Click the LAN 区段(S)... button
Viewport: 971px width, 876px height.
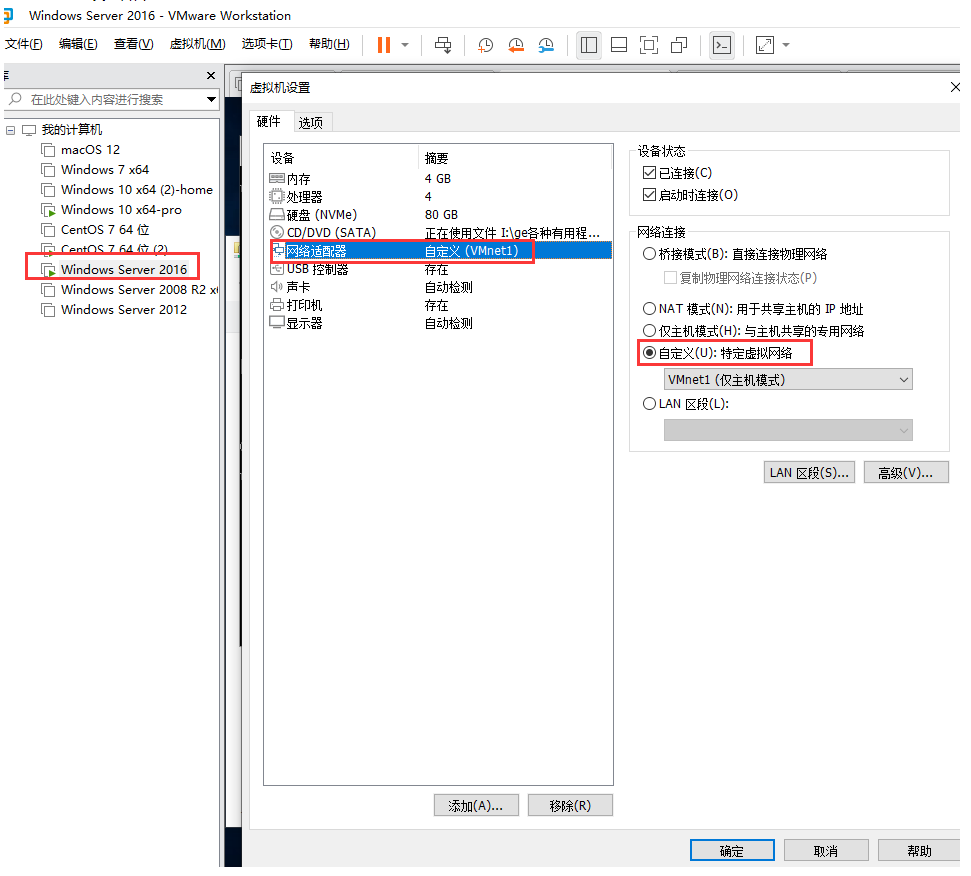[x=809, y=472]
